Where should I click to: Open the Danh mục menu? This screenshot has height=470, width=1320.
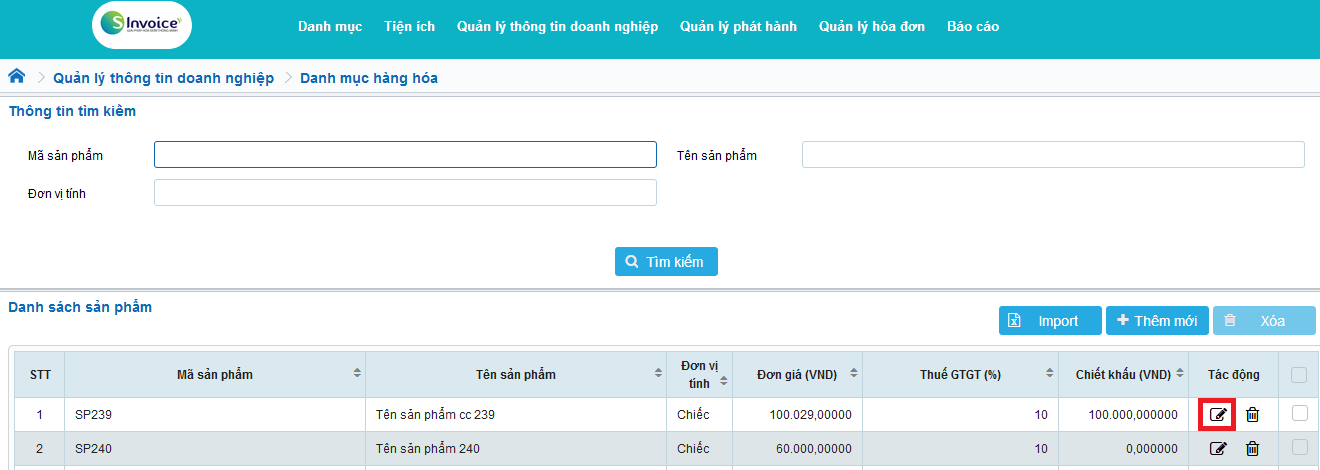tap(330, 27)
